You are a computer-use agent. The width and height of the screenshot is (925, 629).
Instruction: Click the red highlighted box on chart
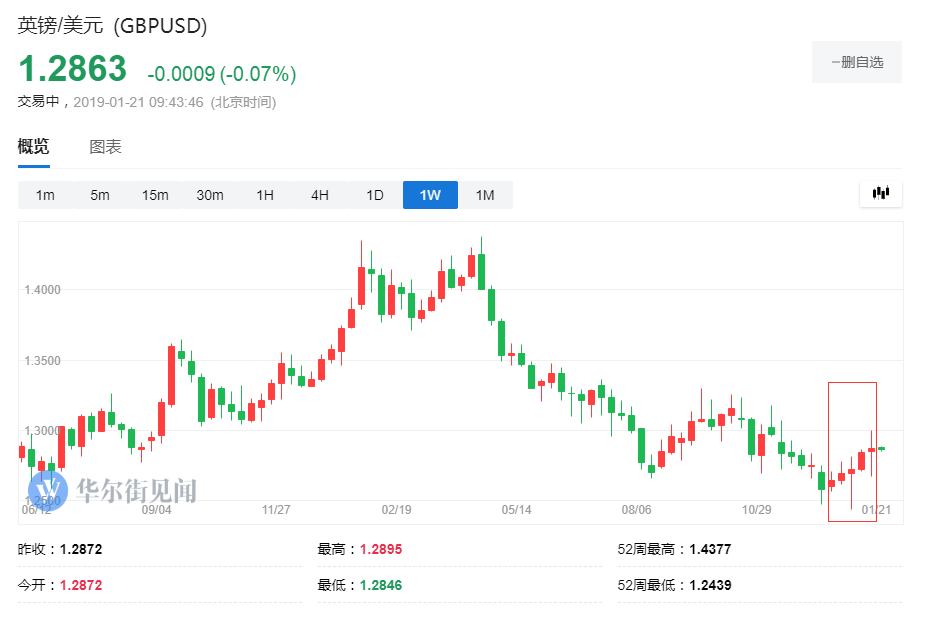point(852,451)
